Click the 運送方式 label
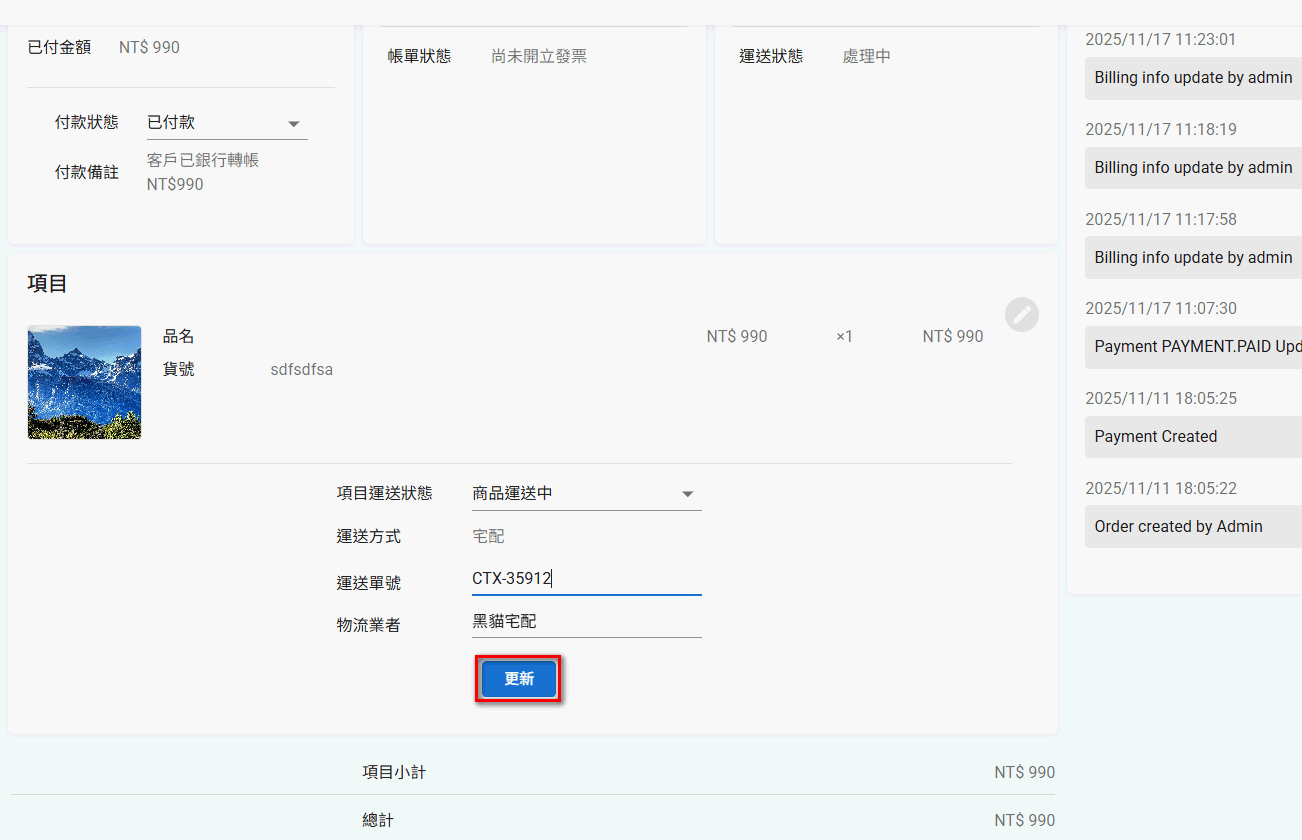1302x840 pixels. pyautogui.click(x=369, y=537)
